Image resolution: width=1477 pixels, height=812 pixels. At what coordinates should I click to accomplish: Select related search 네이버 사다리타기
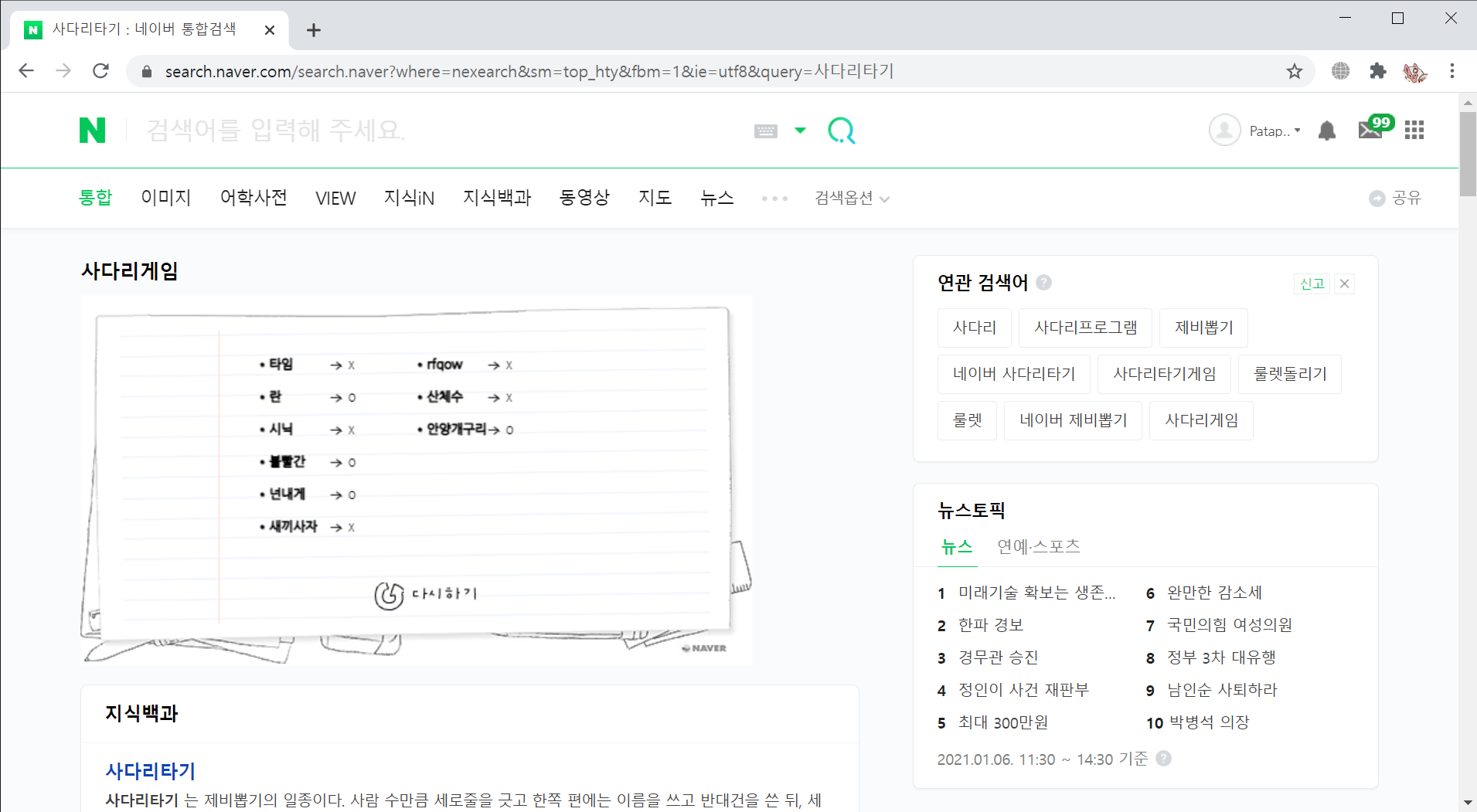(x=1014, y=374)
